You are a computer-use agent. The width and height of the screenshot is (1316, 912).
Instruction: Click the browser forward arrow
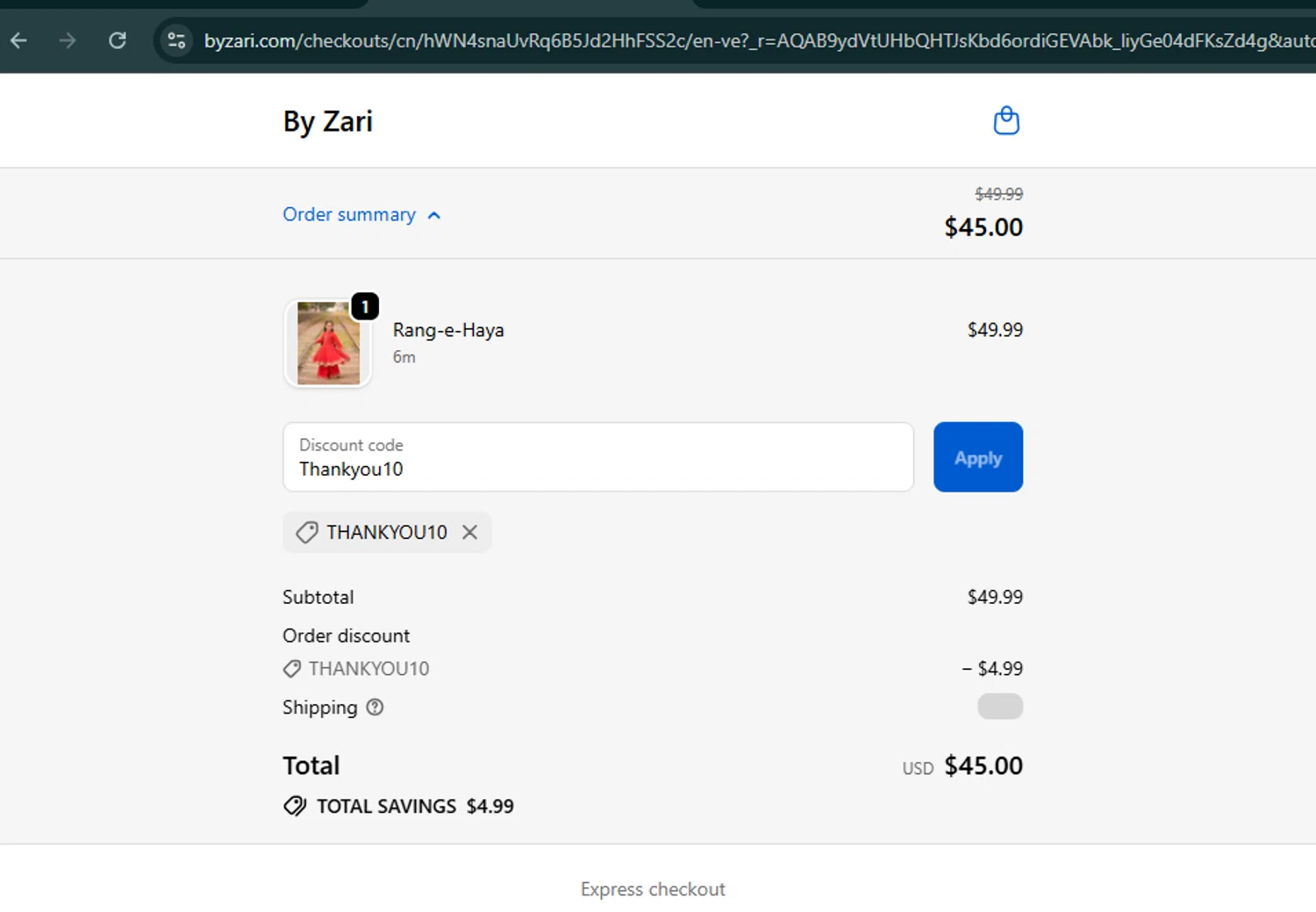(68, 40)
